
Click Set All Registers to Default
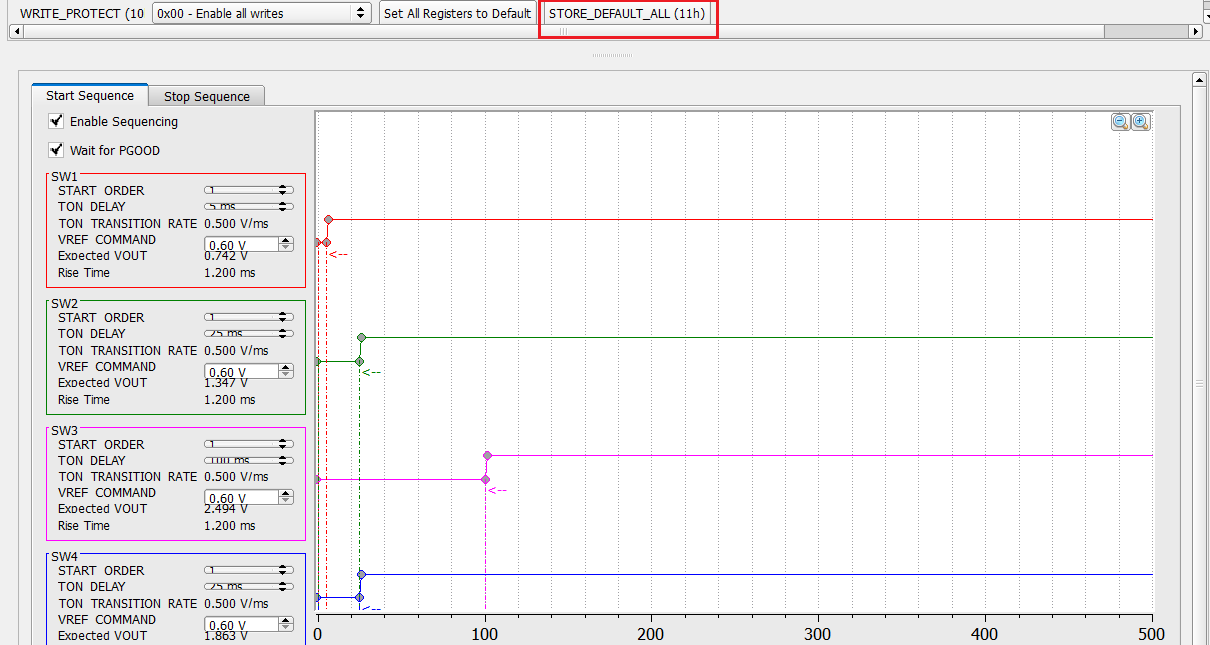coord(458,13)
